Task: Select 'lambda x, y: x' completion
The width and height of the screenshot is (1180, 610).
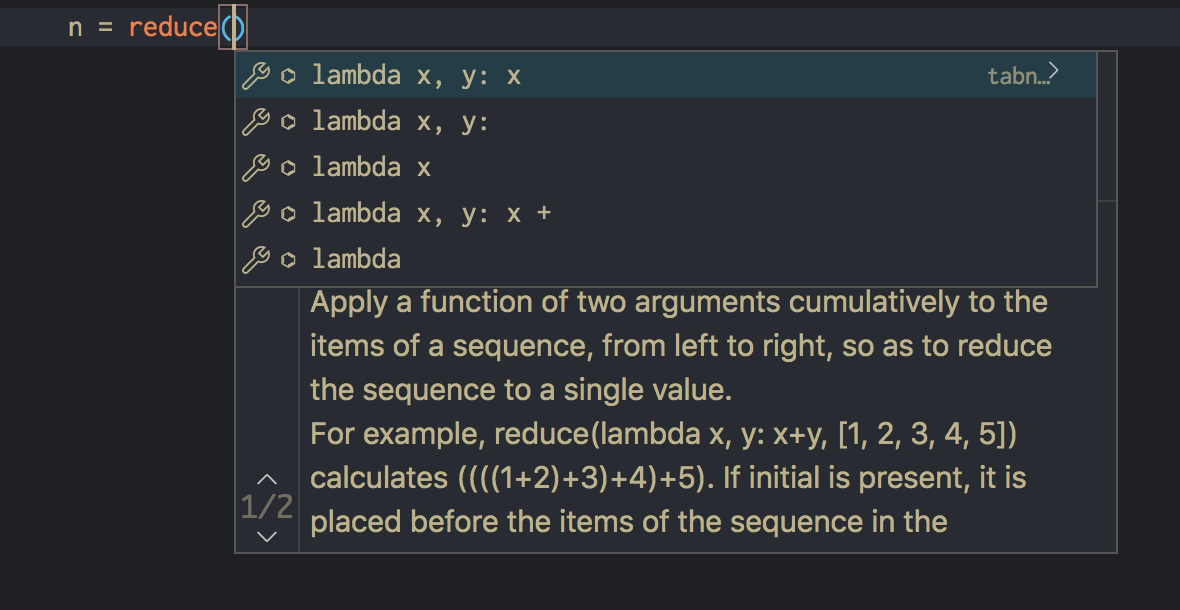Action: coord(666,75)
